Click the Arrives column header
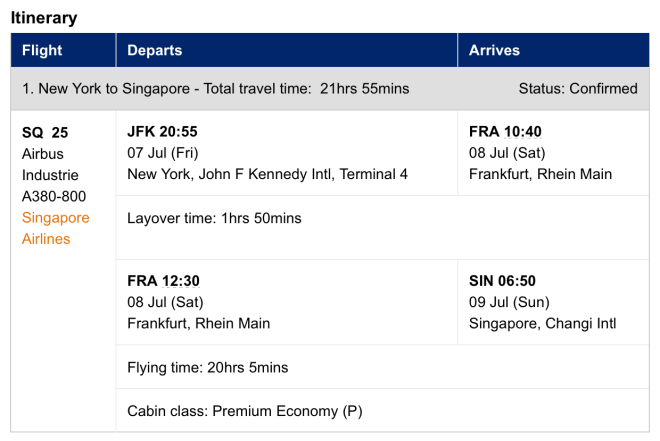Viewport: 660px width, 441px height. 494,50
